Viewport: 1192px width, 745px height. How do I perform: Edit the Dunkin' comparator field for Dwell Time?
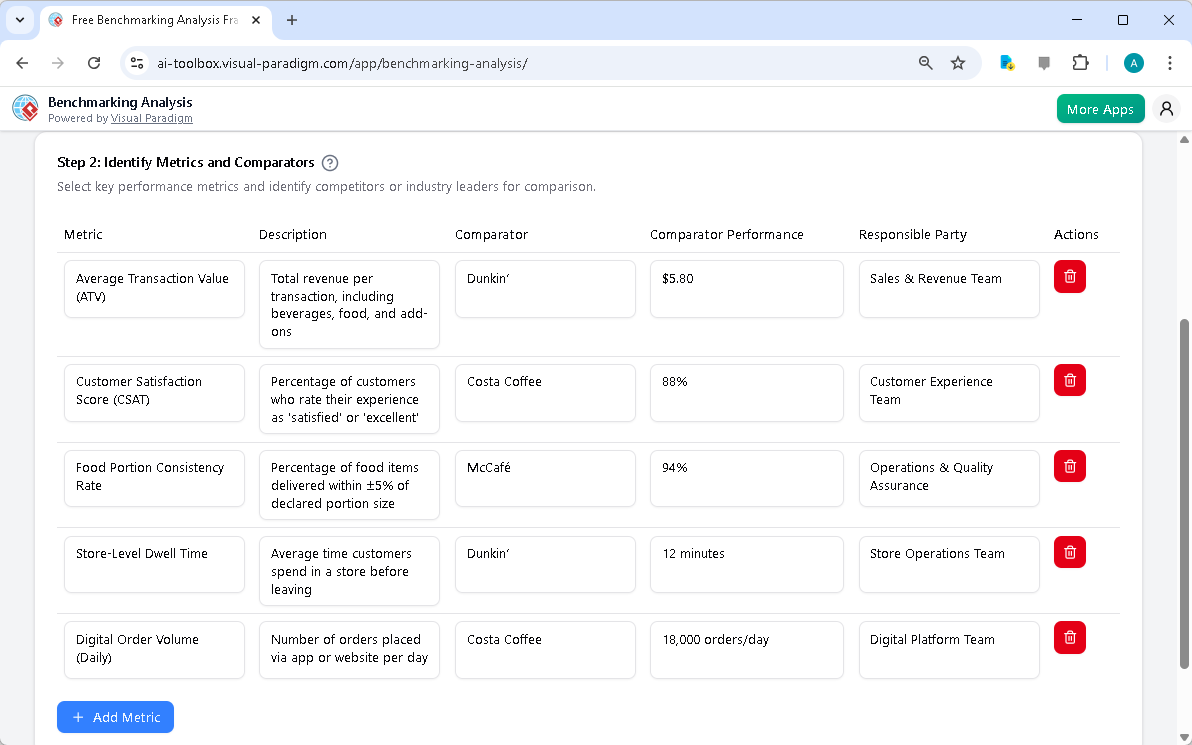545,564
